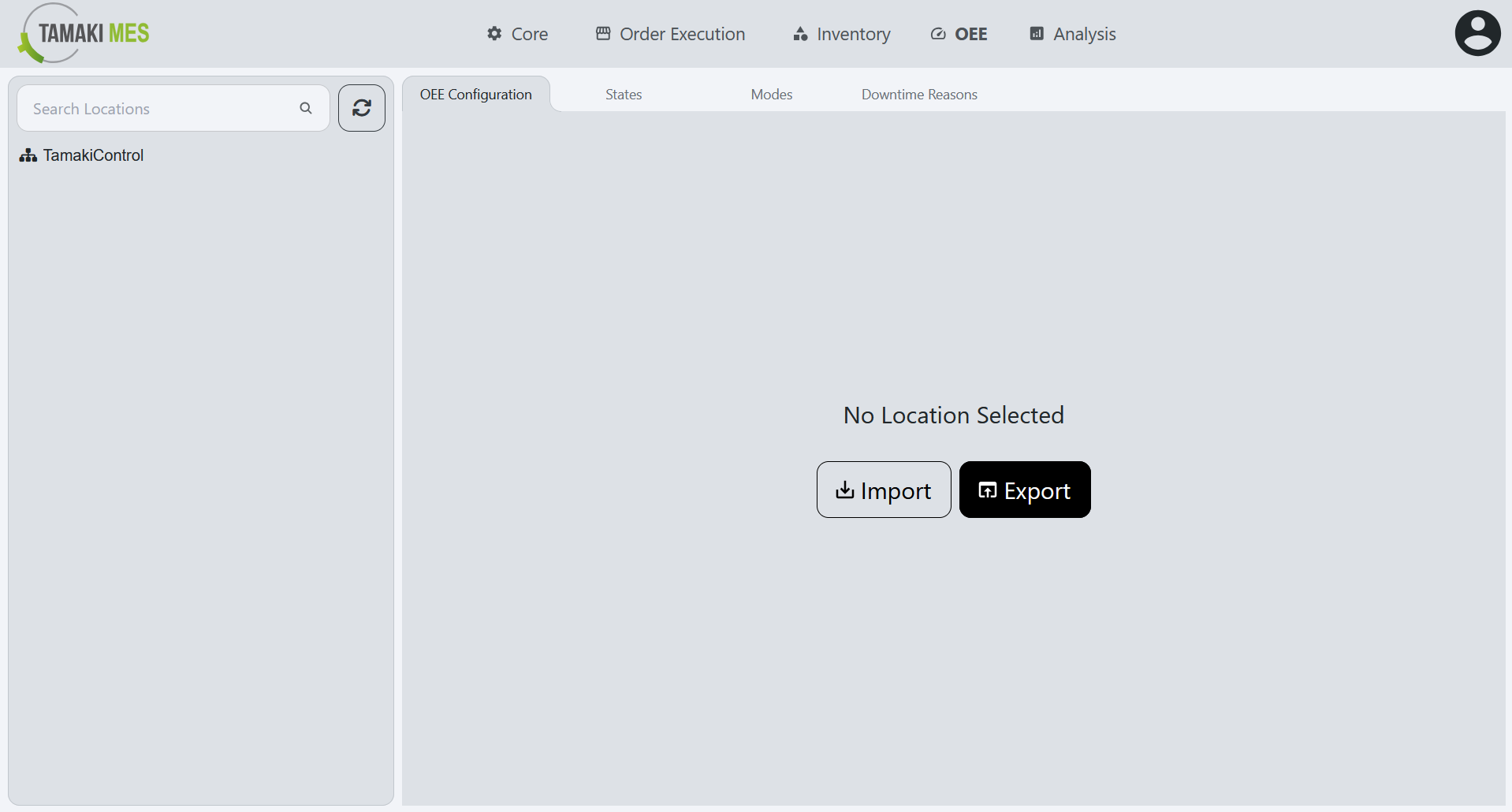Switch to the States tab

[x=623, y=94]
